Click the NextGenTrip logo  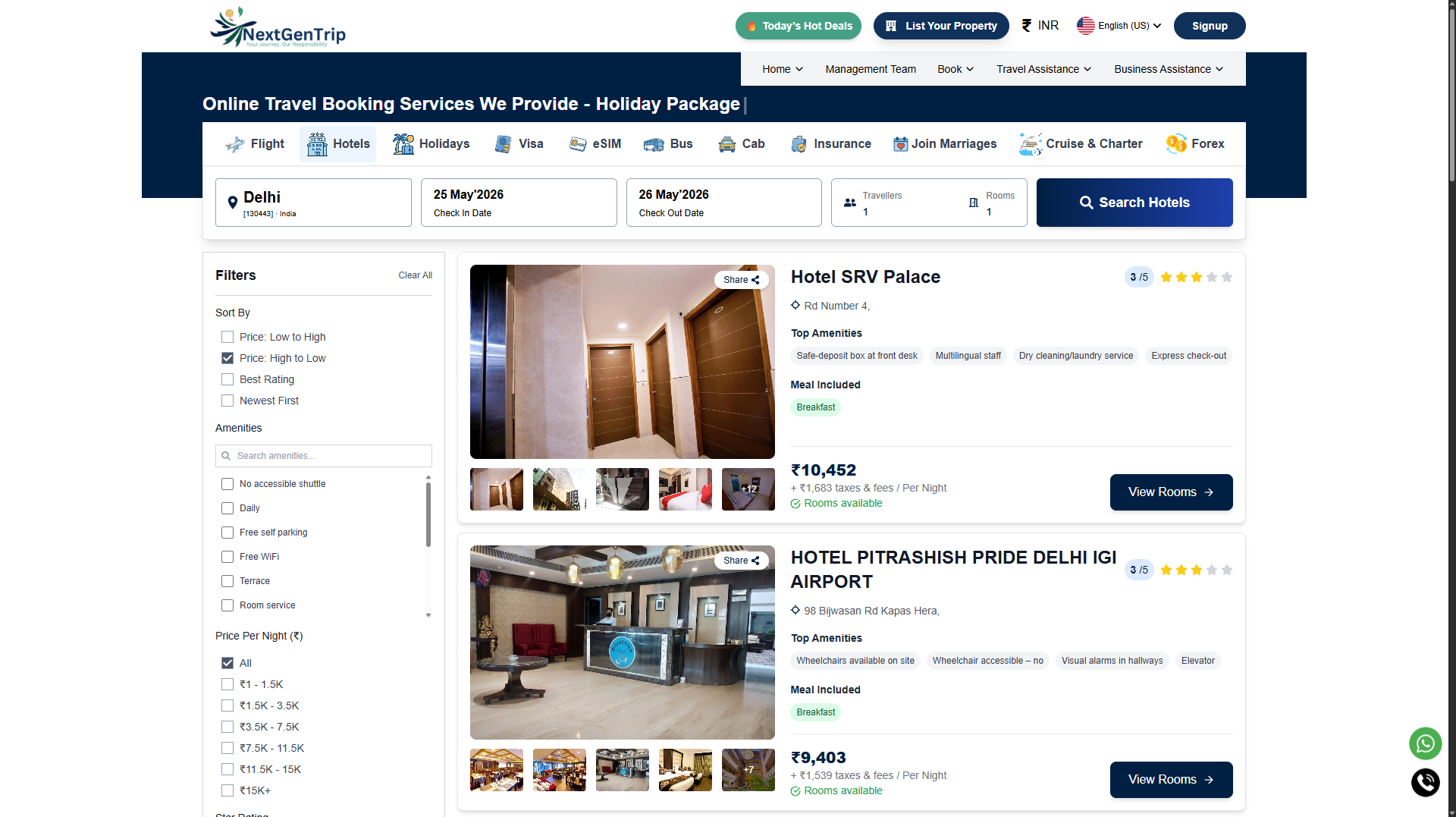tap(278, 27)
